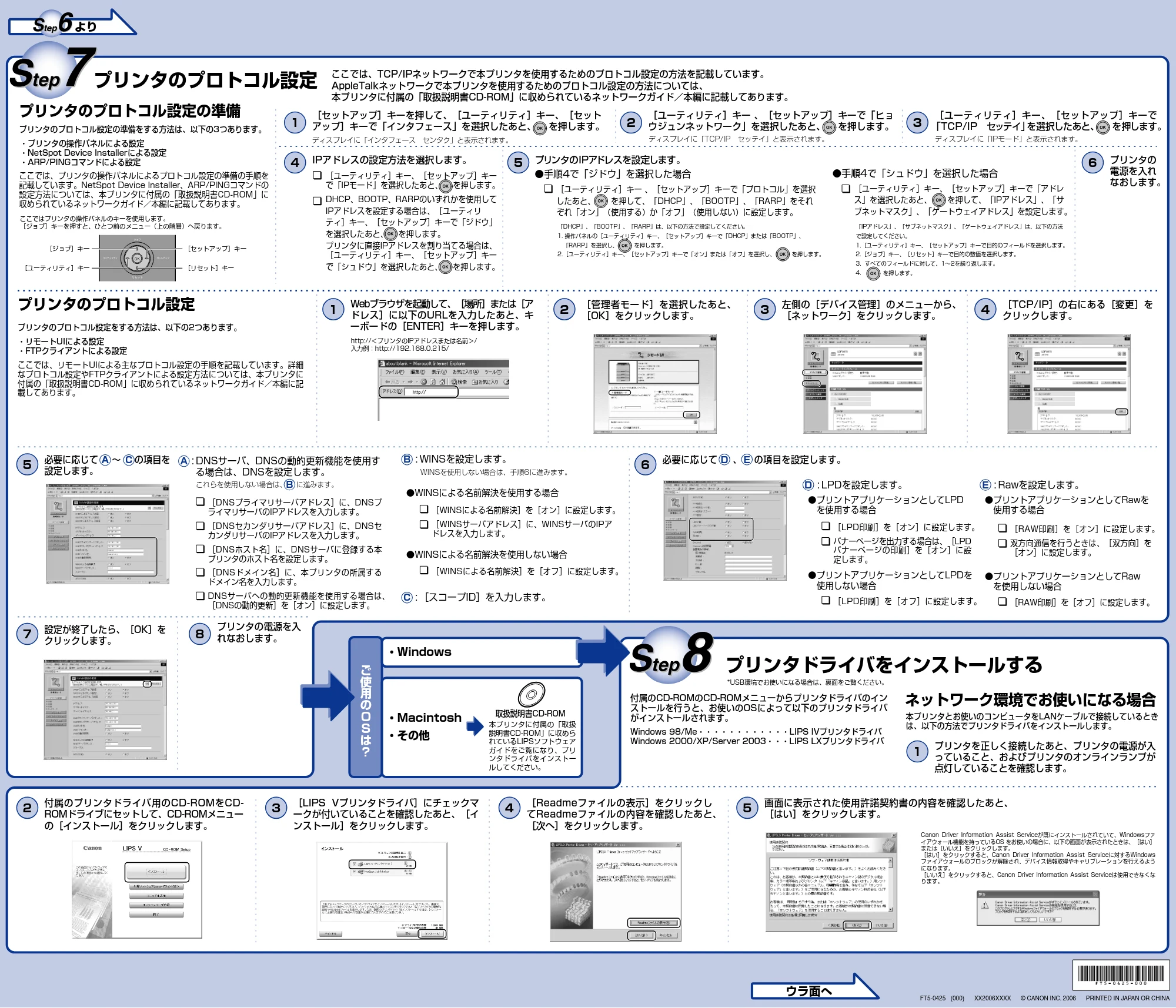Tick the box beside DNSセカンダリサーバアドレス

coord(200,525)
